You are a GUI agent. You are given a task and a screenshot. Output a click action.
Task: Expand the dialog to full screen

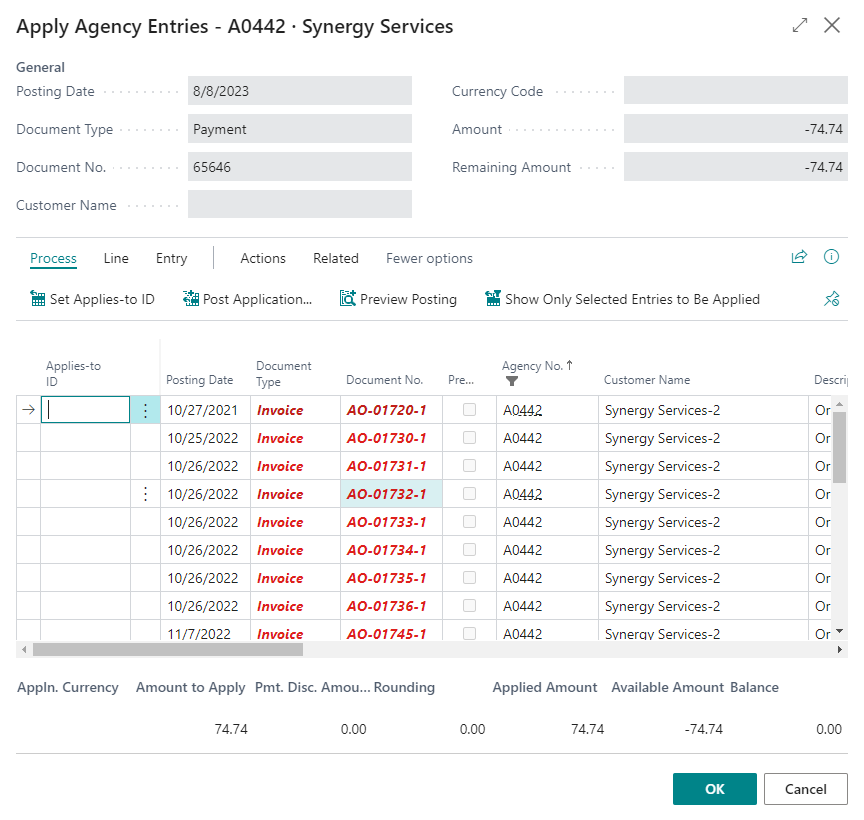pos(799,26)
